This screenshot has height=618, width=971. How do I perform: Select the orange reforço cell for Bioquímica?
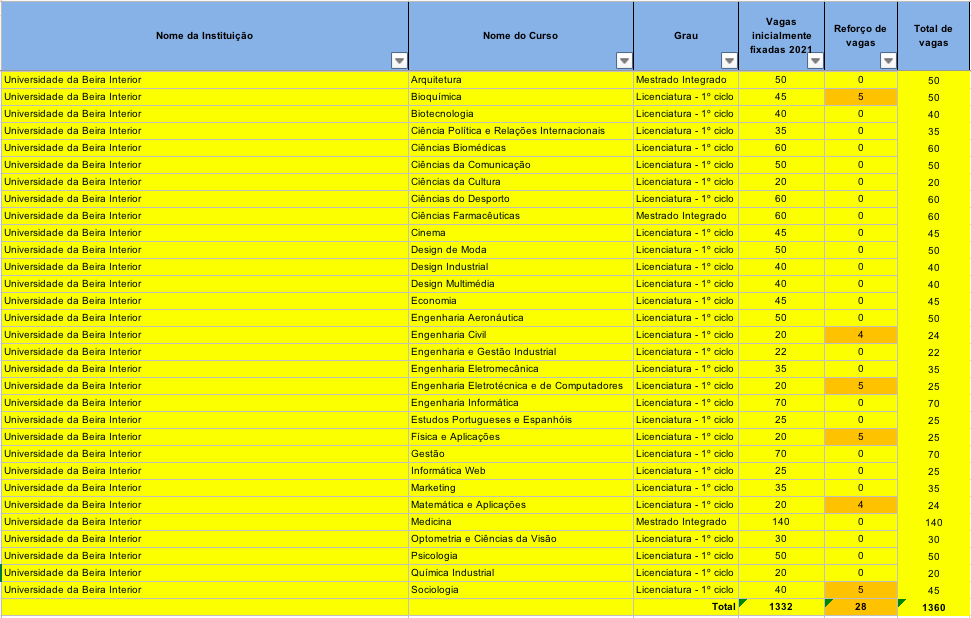tap(860, 97)
